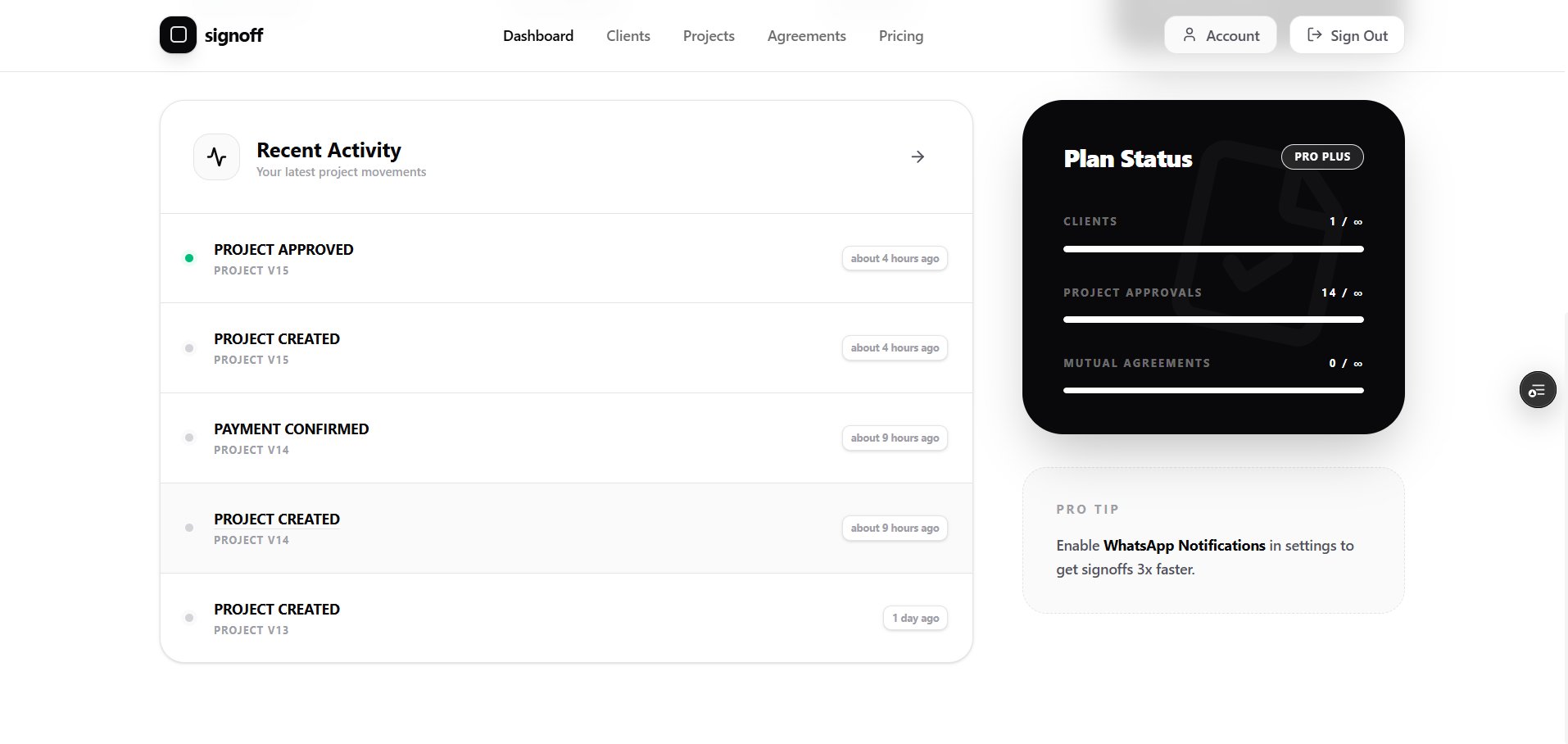Screen dimensions: 1568x744
Task: Navigate to Projects
Action: [709, 36]
